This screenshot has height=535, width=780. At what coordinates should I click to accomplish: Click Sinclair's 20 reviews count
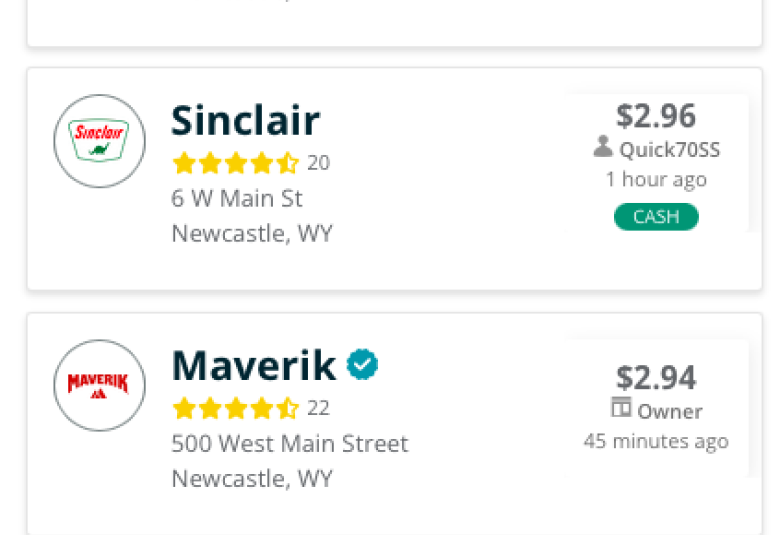tap(318, 163)
